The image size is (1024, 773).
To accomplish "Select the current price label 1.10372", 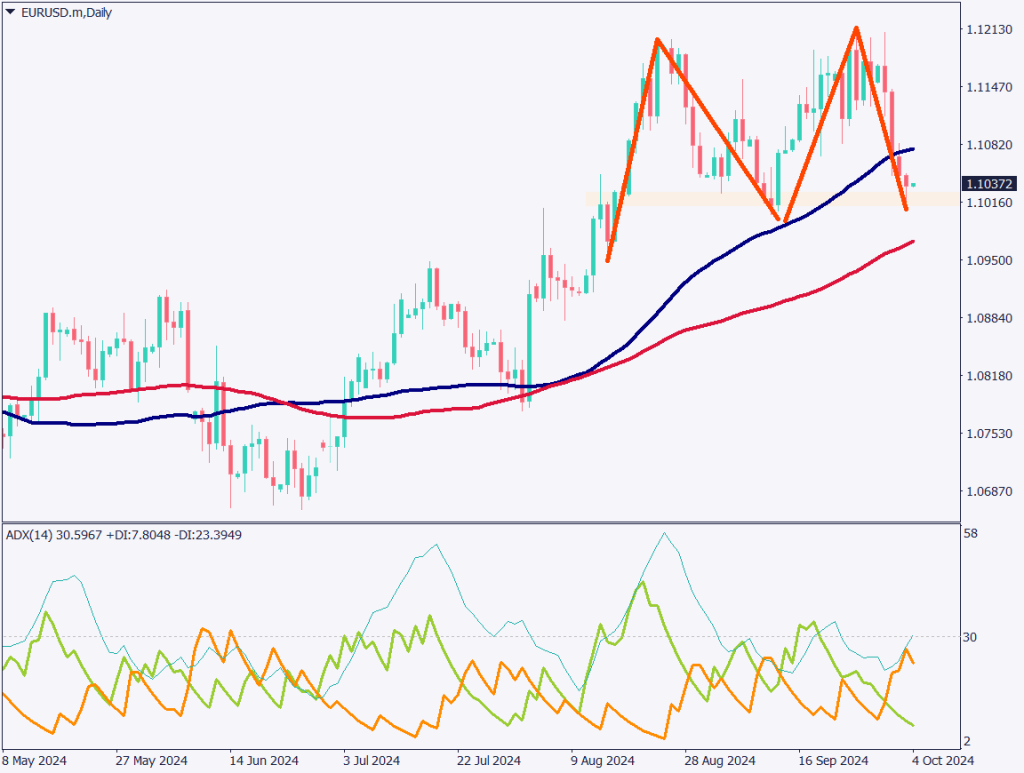I will (988, 184).
